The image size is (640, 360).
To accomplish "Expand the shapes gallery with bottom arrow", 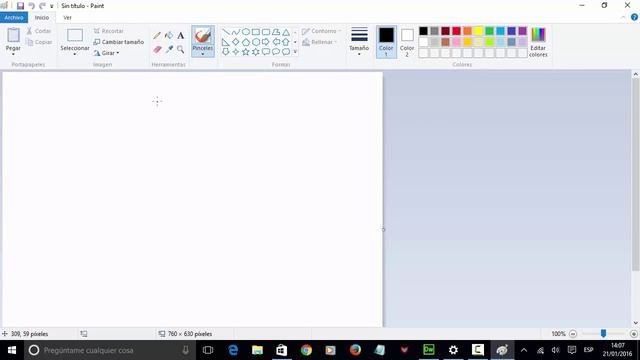I will tap(295, 52).
